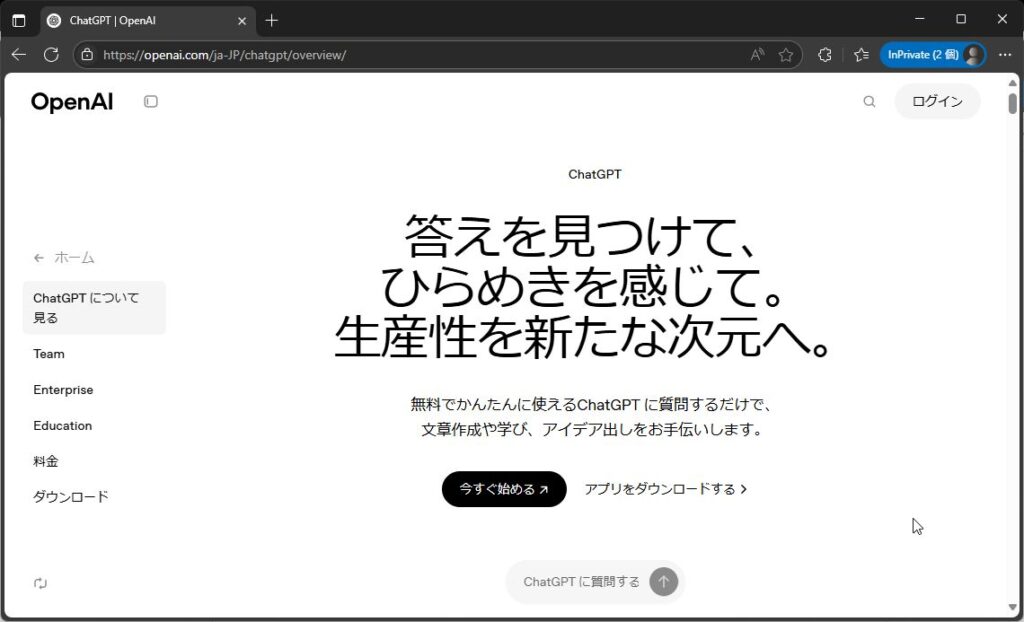Click the ChatGPT label above headline
Image resolution: width=1024 pixels, height=622 pixels.
pyautogui.click(x=595, y=174)
